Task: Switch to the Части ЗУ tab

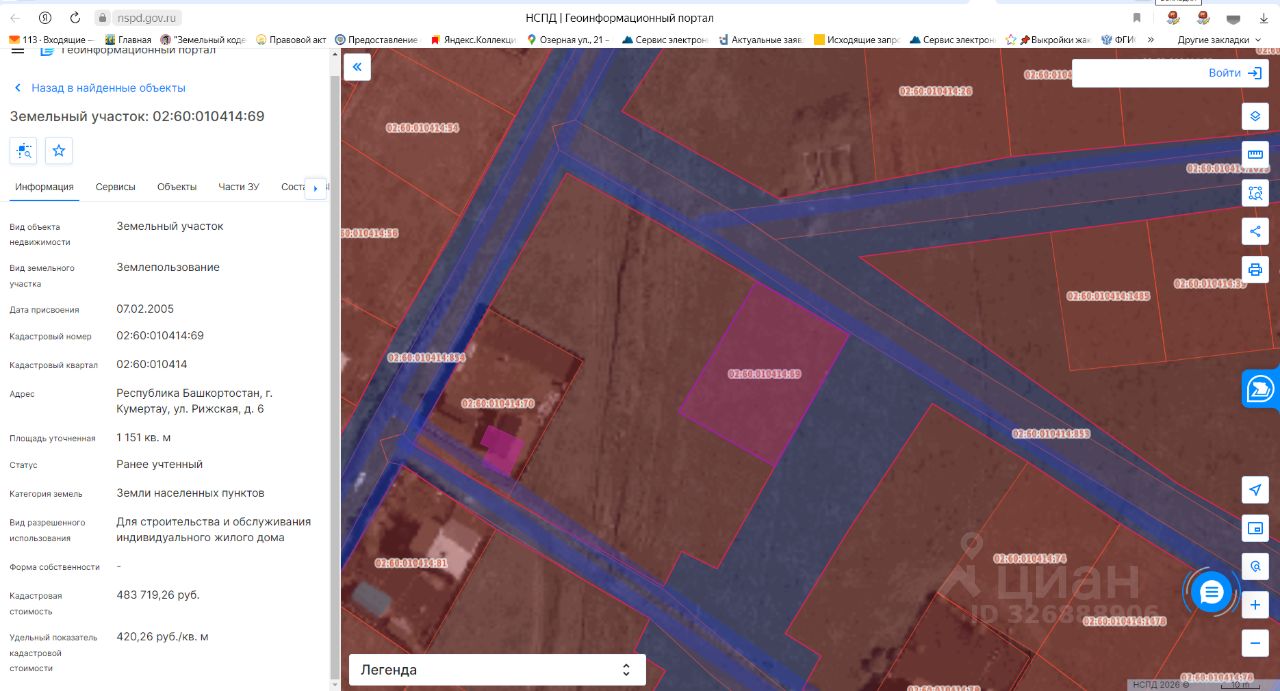Action: pyautogui.click(x=239, y=187)
